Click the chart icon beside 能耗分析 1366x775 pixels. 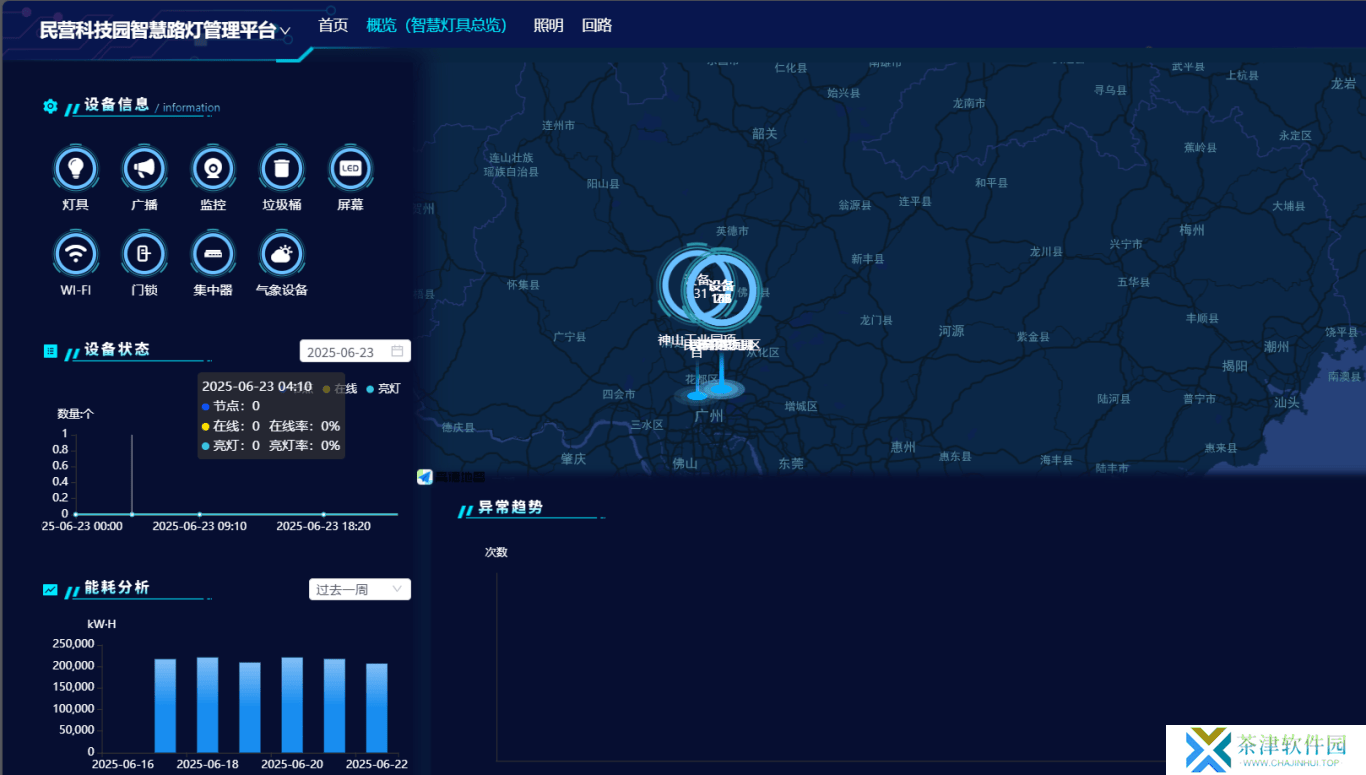(50, 589)
